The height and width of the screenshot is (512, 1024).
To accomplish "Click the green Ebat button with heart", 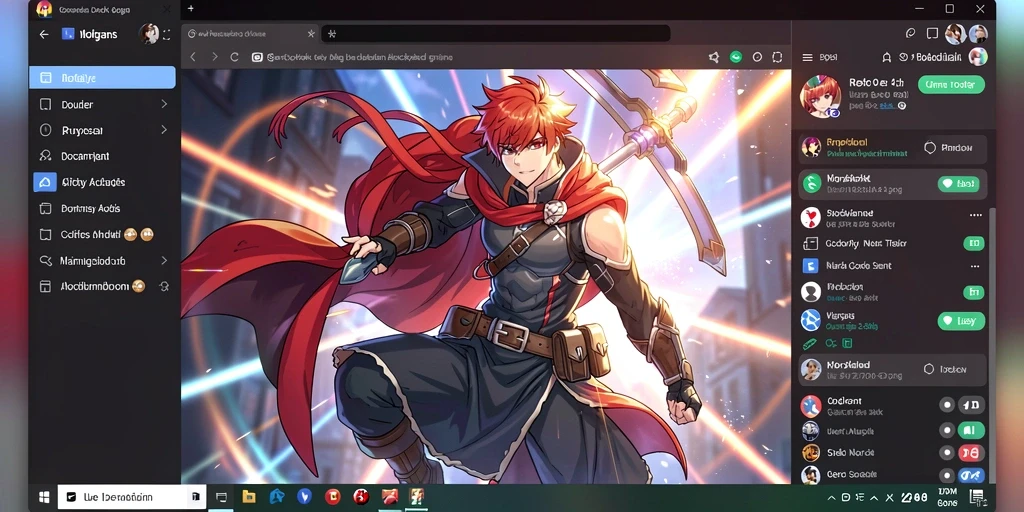I will [x=959, y=184].
